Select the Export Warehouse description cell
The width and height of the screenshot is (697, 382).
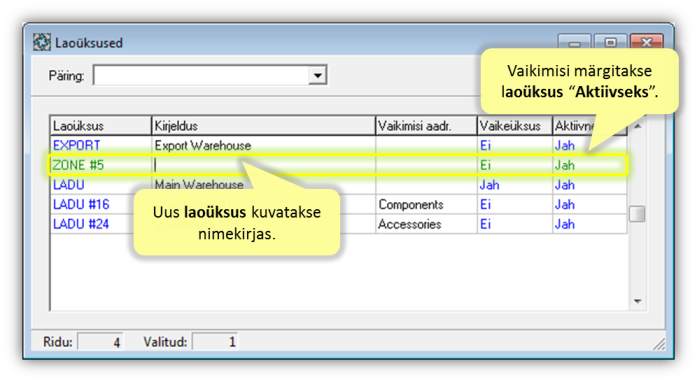click(263, 145)
